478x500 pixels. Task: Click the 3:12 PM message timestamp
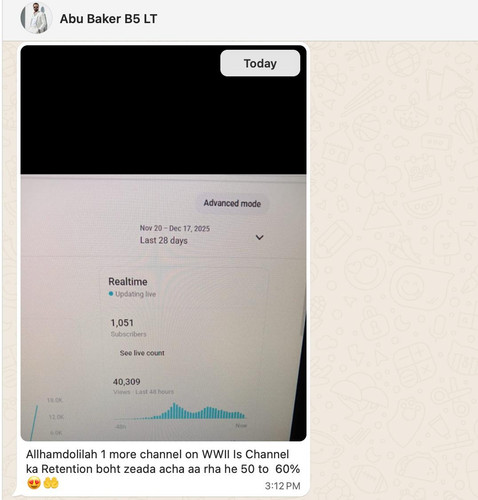pyautogui.click(x=283, y=486)
